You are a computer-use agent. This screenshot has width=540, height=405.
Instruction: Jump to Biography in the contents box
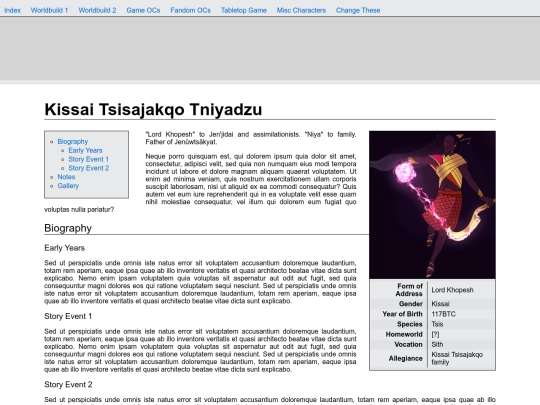click(x=73, y=142)
